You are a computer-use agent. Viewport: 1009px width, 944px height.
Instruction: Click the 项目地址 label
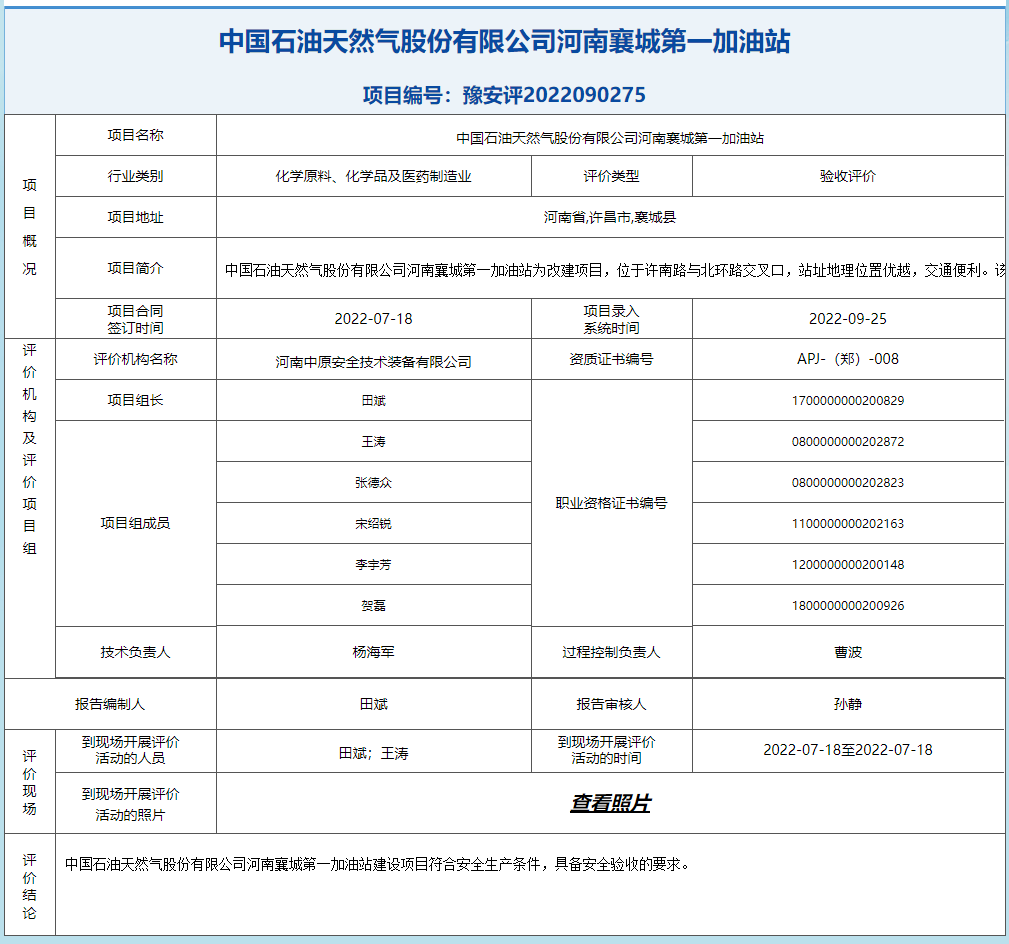click(135, 217)
